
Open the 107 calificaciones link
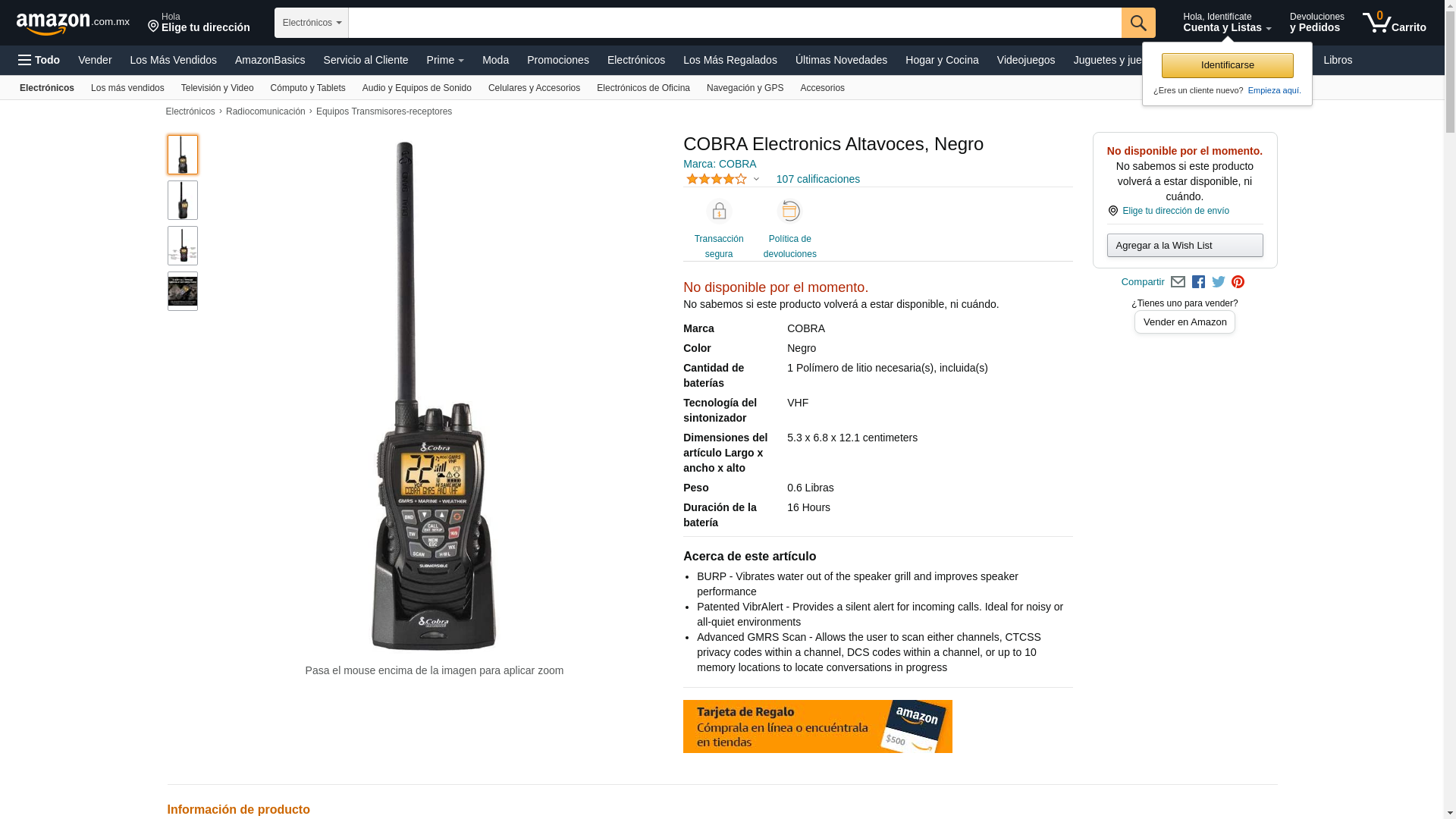817,179
